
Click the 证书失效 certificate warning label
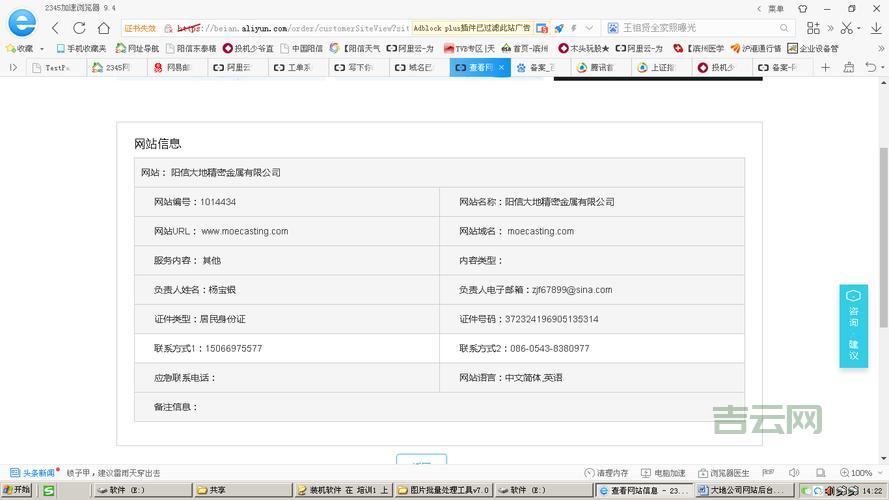[x=140, y=28]
